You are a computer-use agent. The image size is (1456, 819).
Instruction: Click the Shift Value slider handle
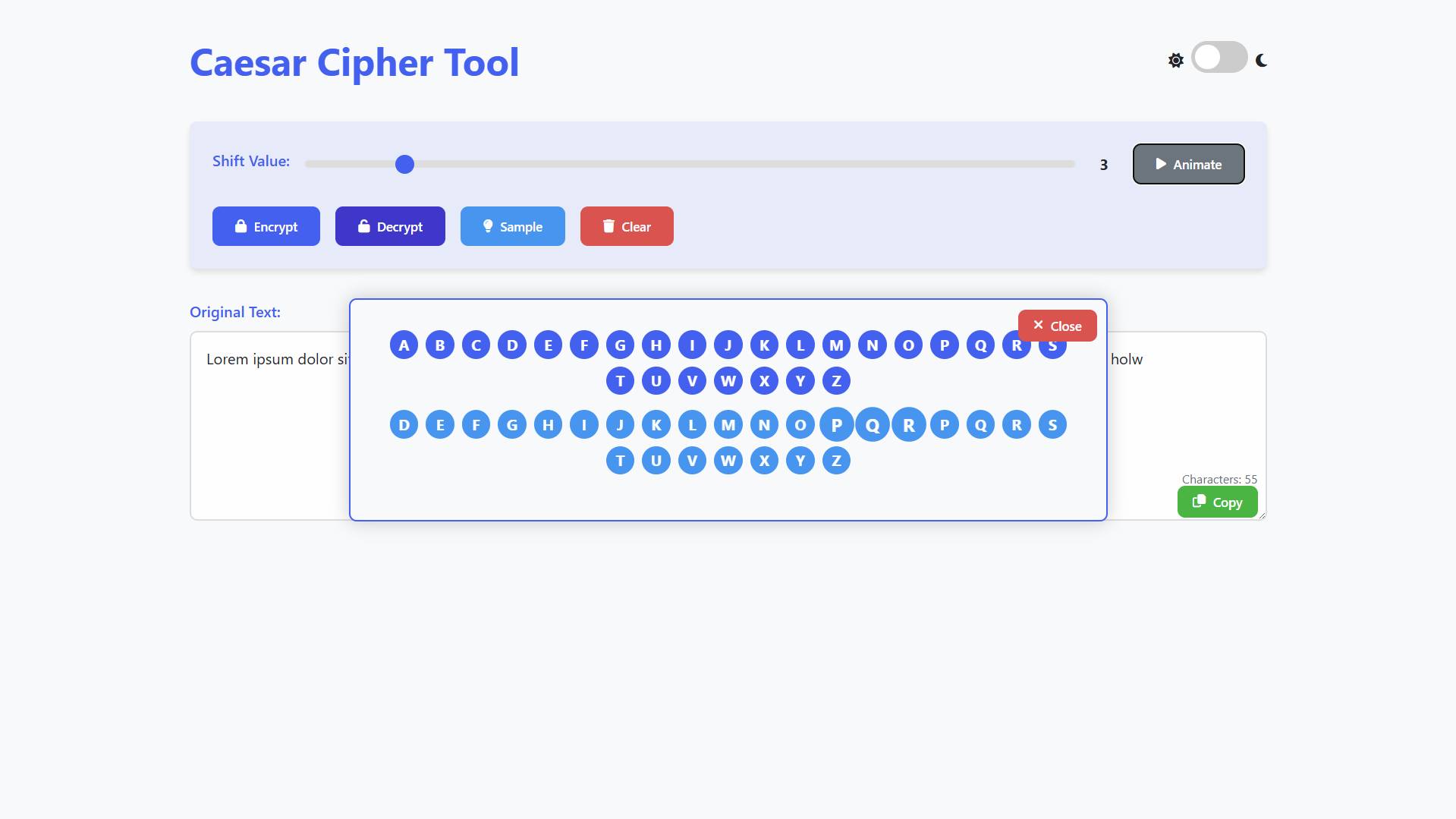click(404, 164)
